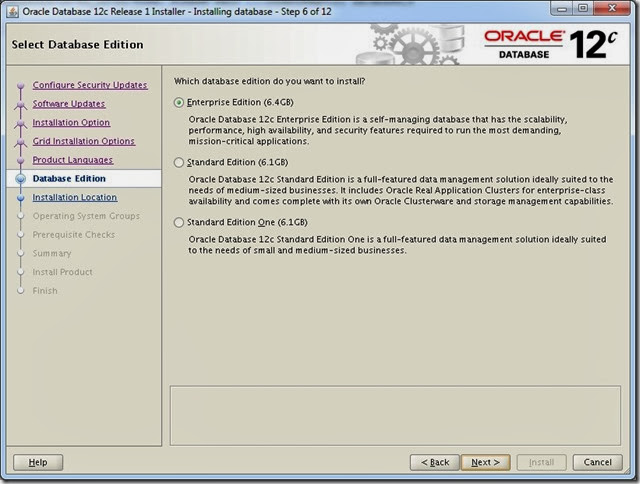Click the empty message area box

pyautogui.click(x=395, y=415)
